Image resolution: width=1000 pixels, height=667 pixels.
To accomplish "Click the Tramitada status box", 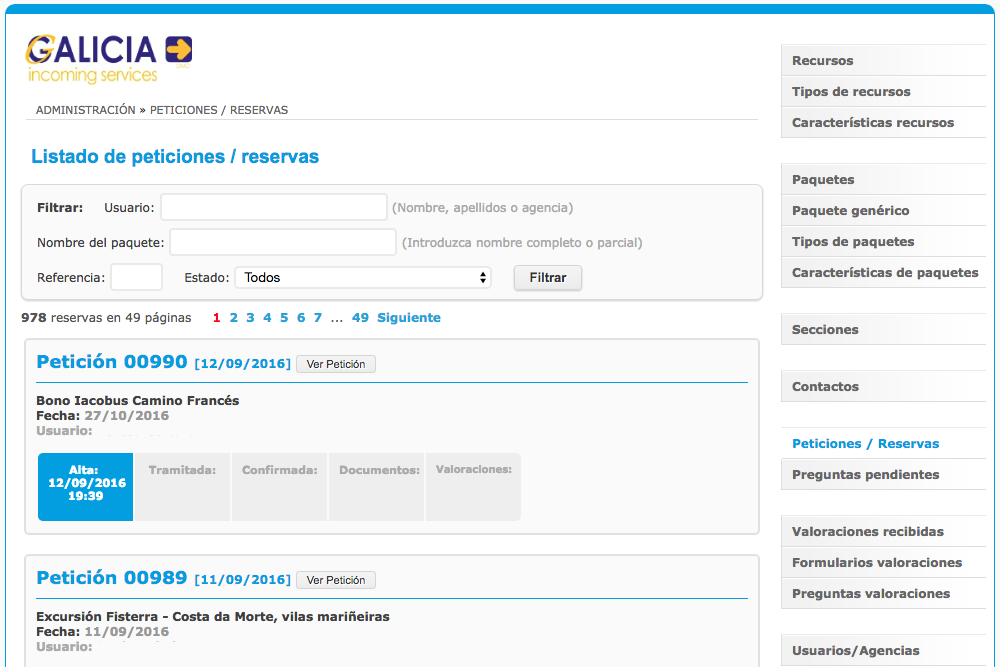I will [182, 487].
